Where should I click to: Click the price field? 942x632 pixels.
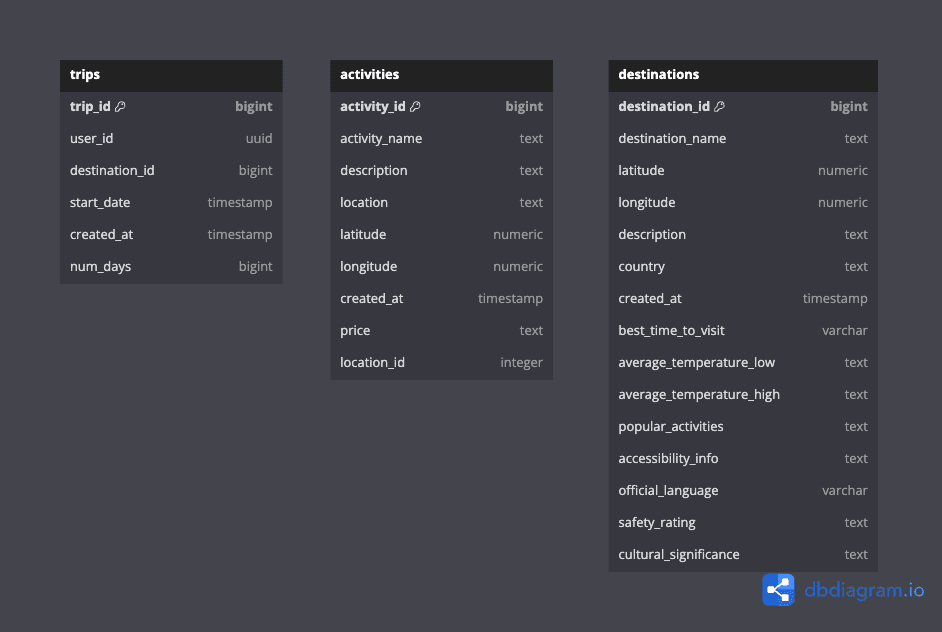tap(442, 330)
